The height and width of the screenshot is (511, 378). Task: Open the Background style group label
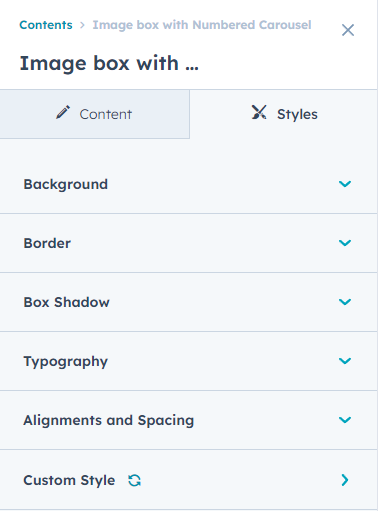(66, 184)
